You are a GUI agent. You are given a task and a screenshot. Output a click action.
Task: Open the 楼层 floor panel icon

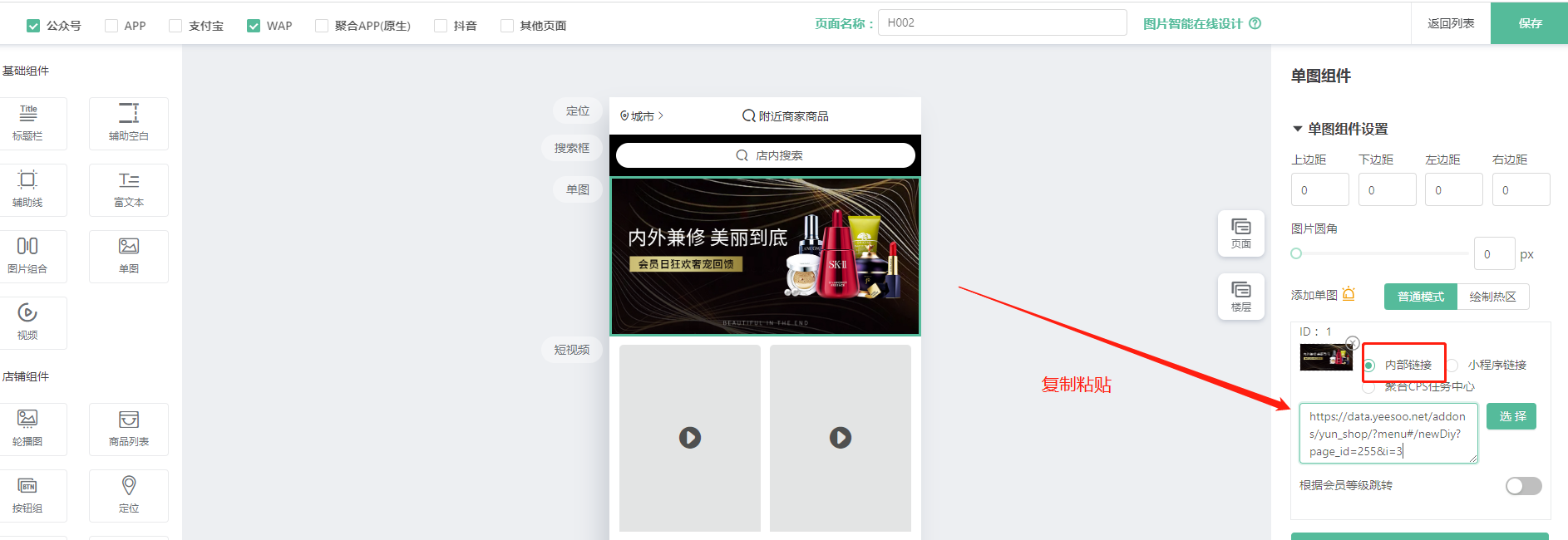point(1240,296)
